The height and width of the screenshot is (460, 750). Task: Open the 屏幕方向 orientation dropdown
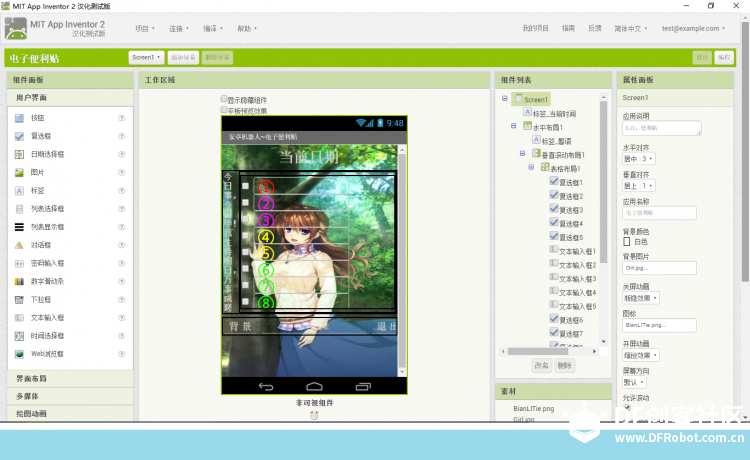[x=634, y=382]
